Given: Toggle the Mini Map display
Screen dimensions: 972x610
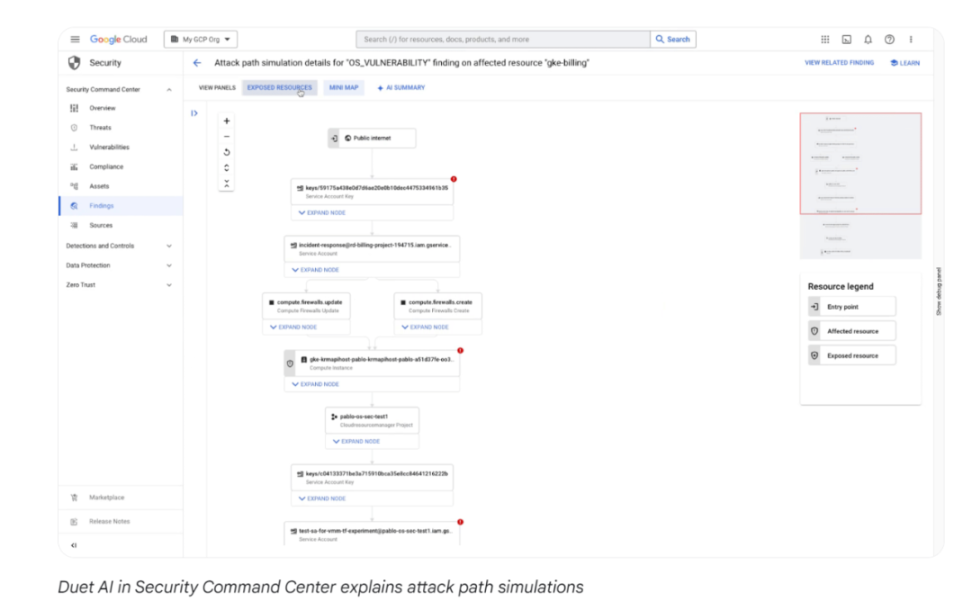Looking at the screenshot, I should (343, 87).
